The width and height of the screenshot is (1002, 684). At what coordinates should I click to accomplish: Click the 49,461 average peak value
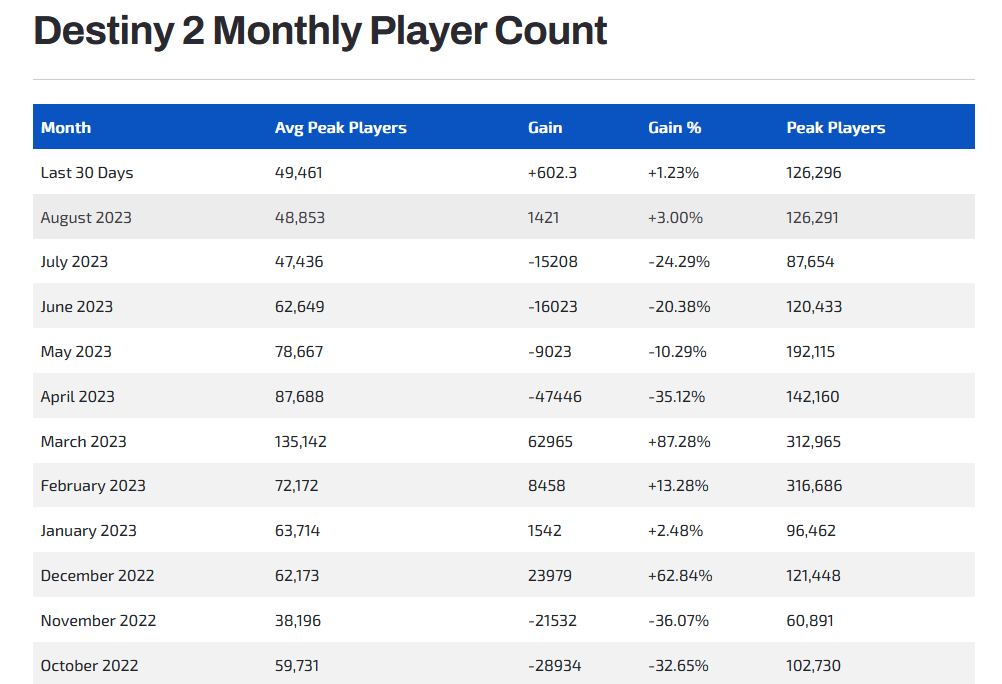[298, 173]
